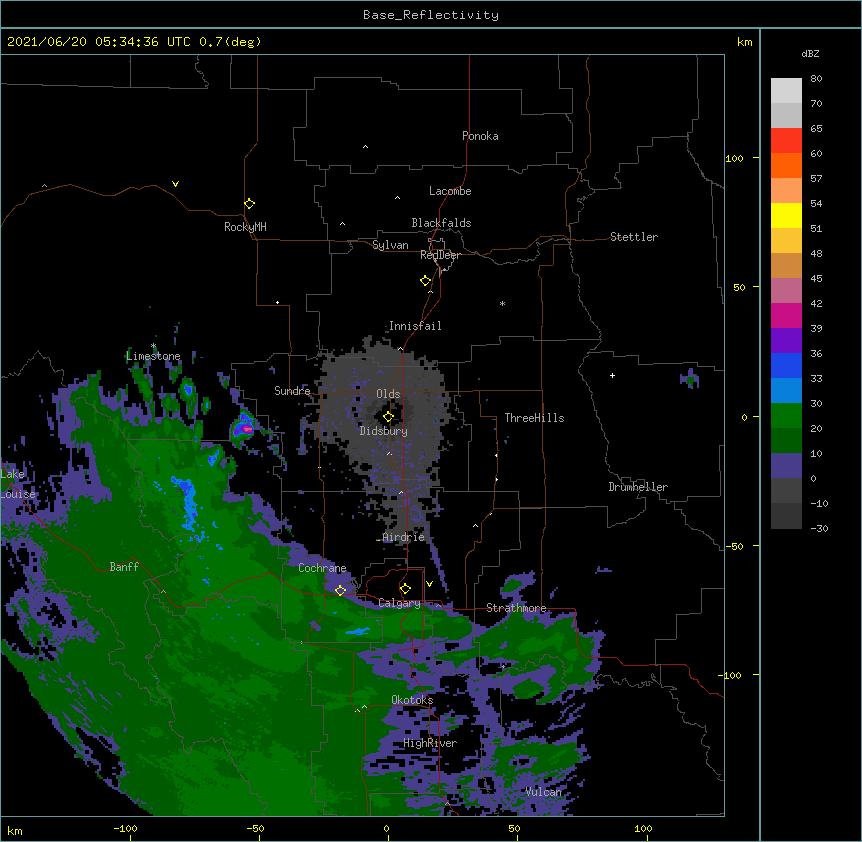
Task: Click the Base_Reflectivity title
Action: point(431,15)
